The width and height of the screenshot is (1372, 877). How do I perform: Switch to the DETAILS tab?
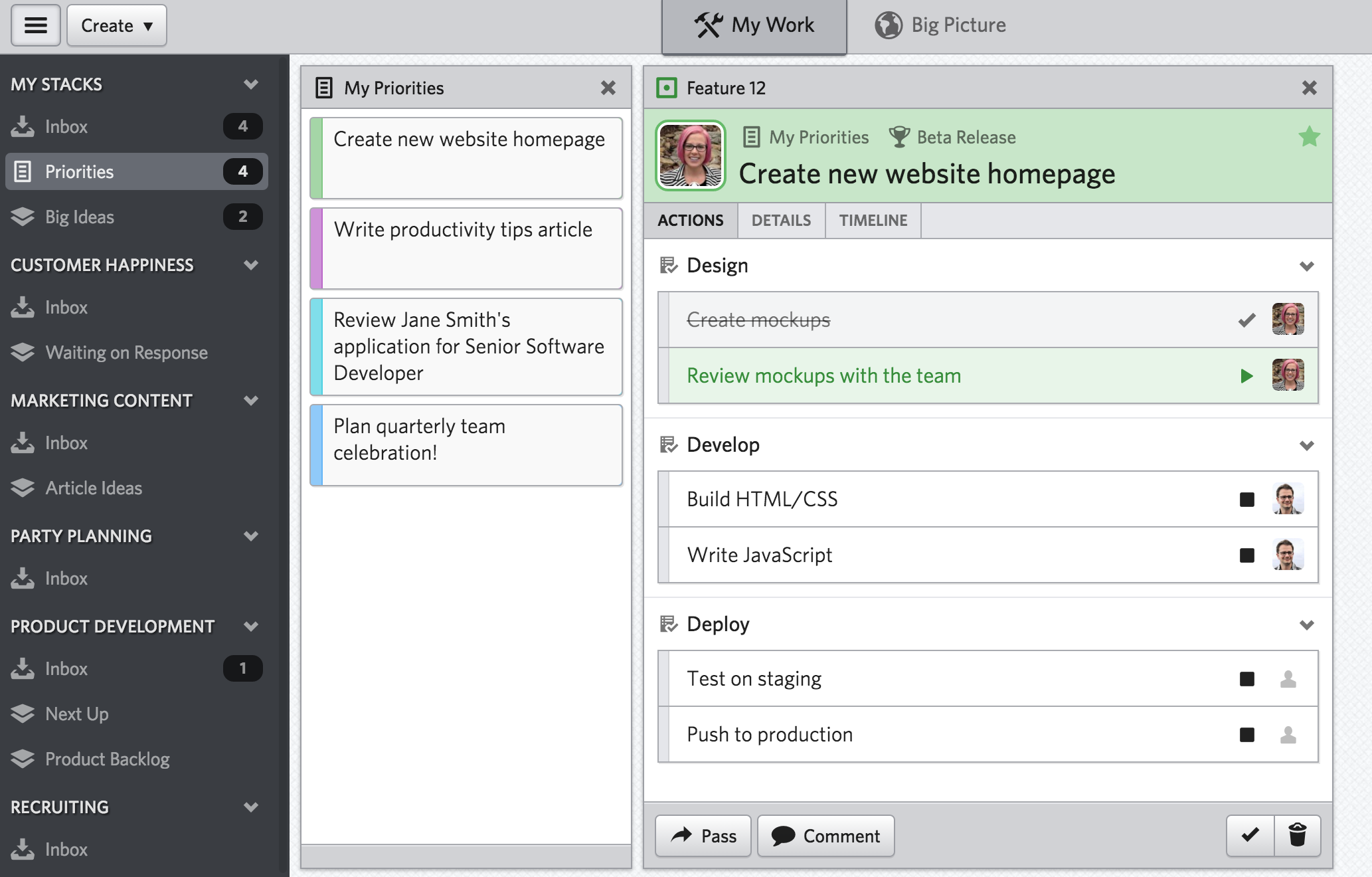[781, 221]
